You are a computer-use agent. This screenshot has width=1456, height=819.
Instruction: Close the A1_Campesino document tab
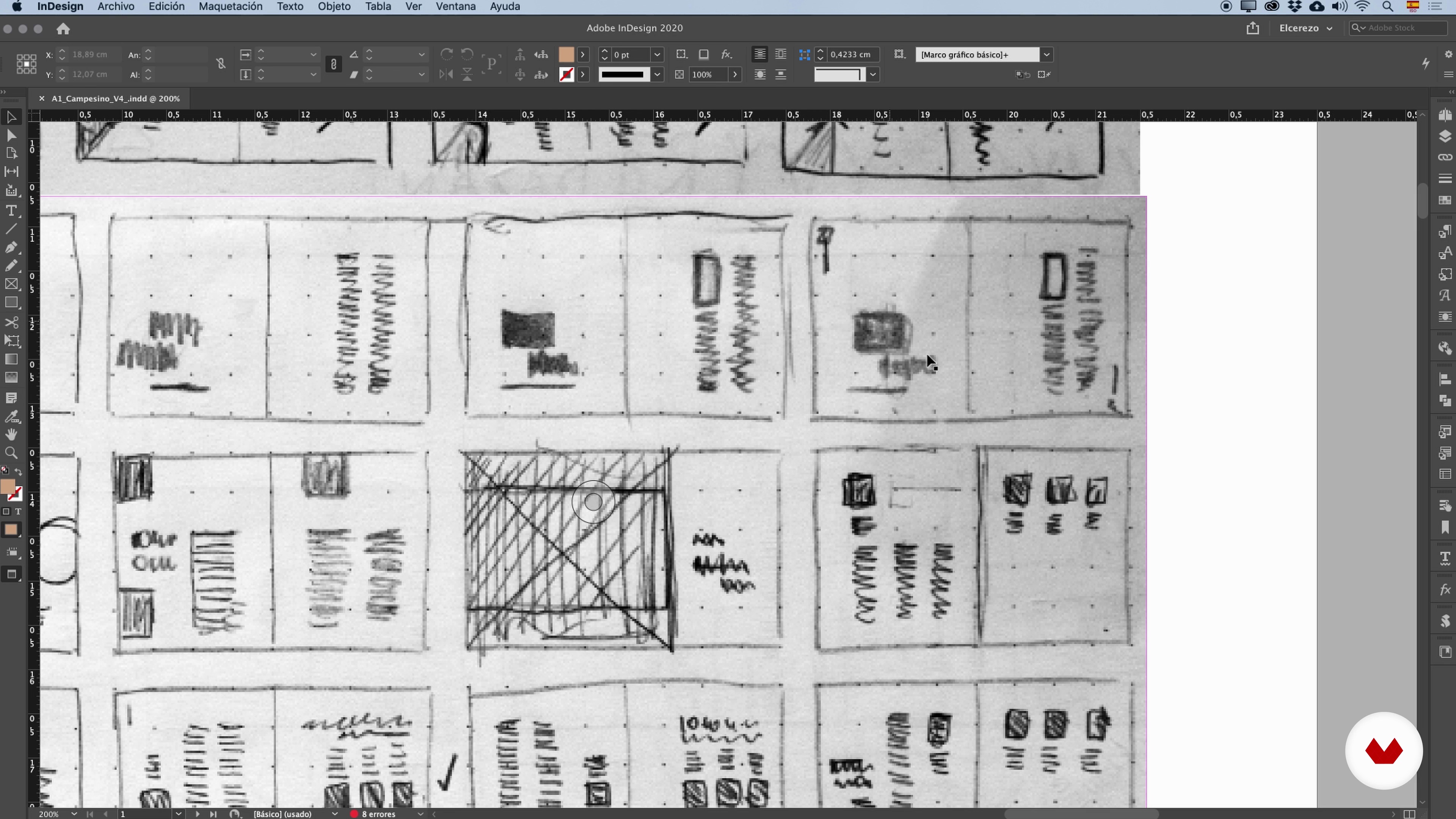(x=42, y=98)
